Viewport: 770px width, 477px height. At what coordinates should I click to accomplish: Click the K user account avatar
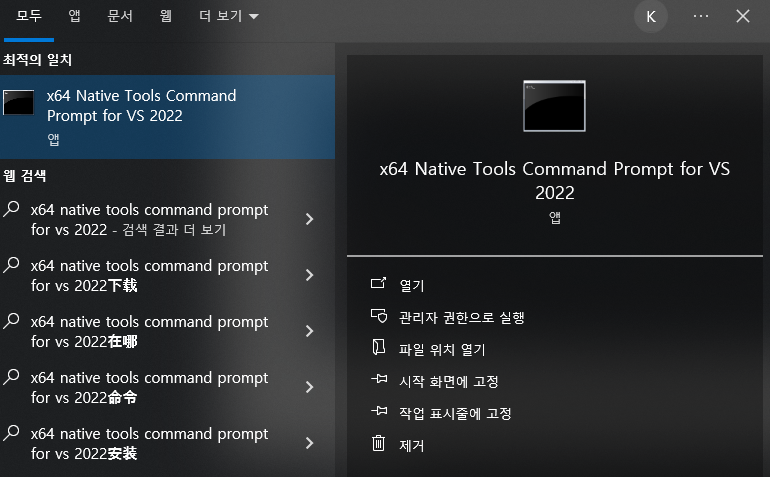(x=651, y=17)
